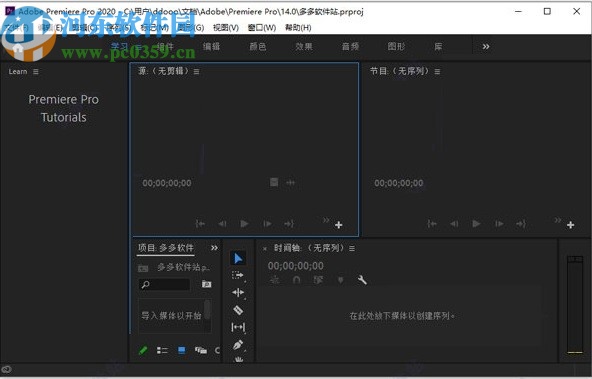
Task: Toggle linked selection in timeline
Action: click(x=318, y=280)
